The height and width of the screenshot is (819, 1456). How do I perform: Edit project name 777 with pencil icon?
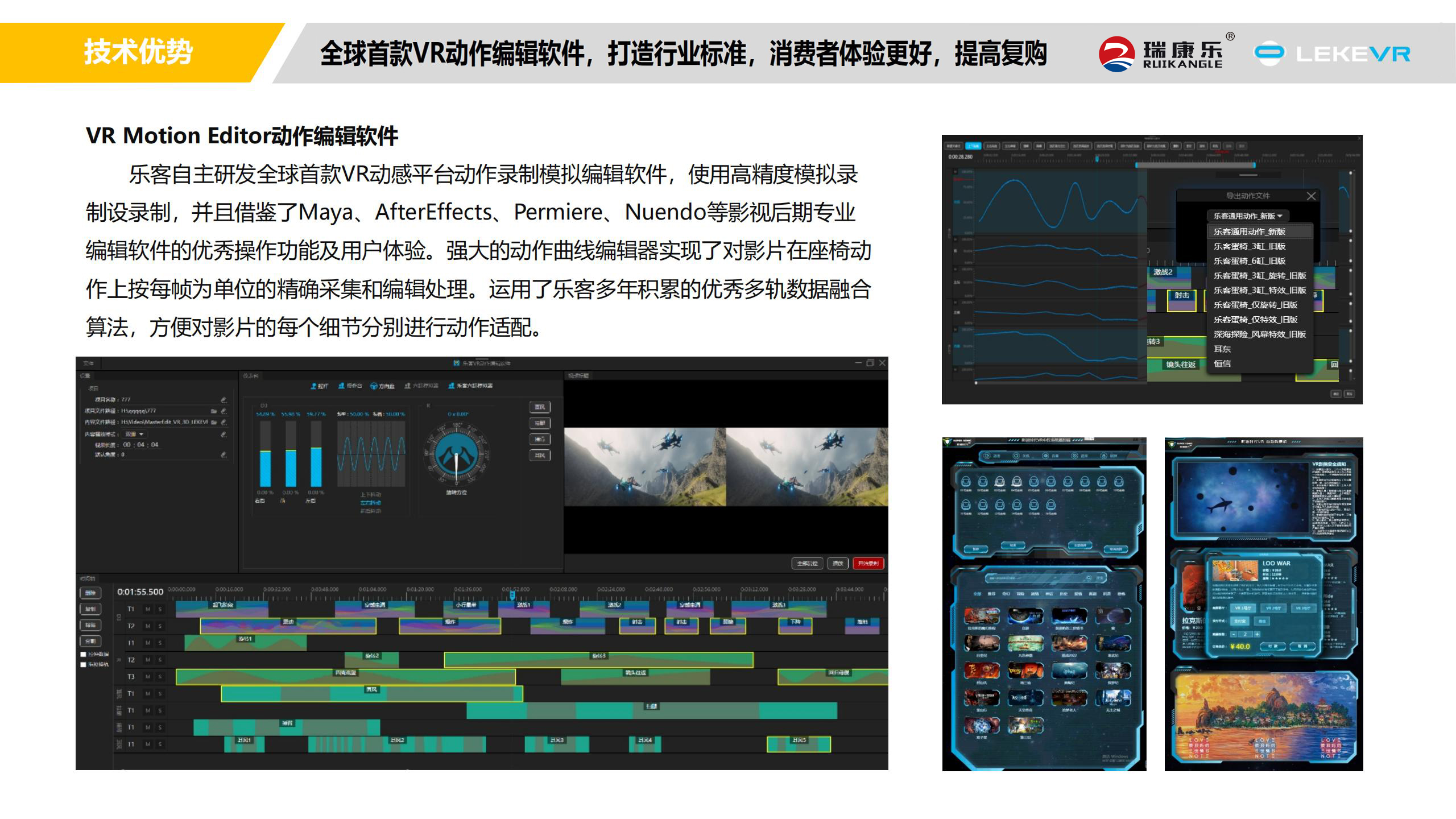click(224, 400)
